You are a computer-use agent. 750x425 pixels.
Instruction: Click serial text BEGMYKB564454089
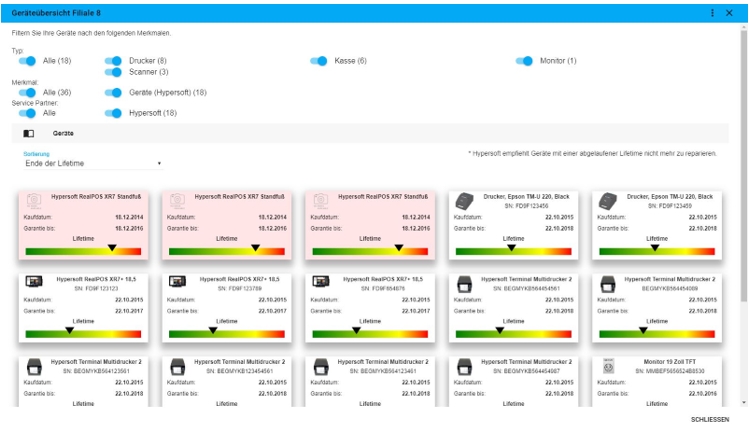click(x=670, y=289)
